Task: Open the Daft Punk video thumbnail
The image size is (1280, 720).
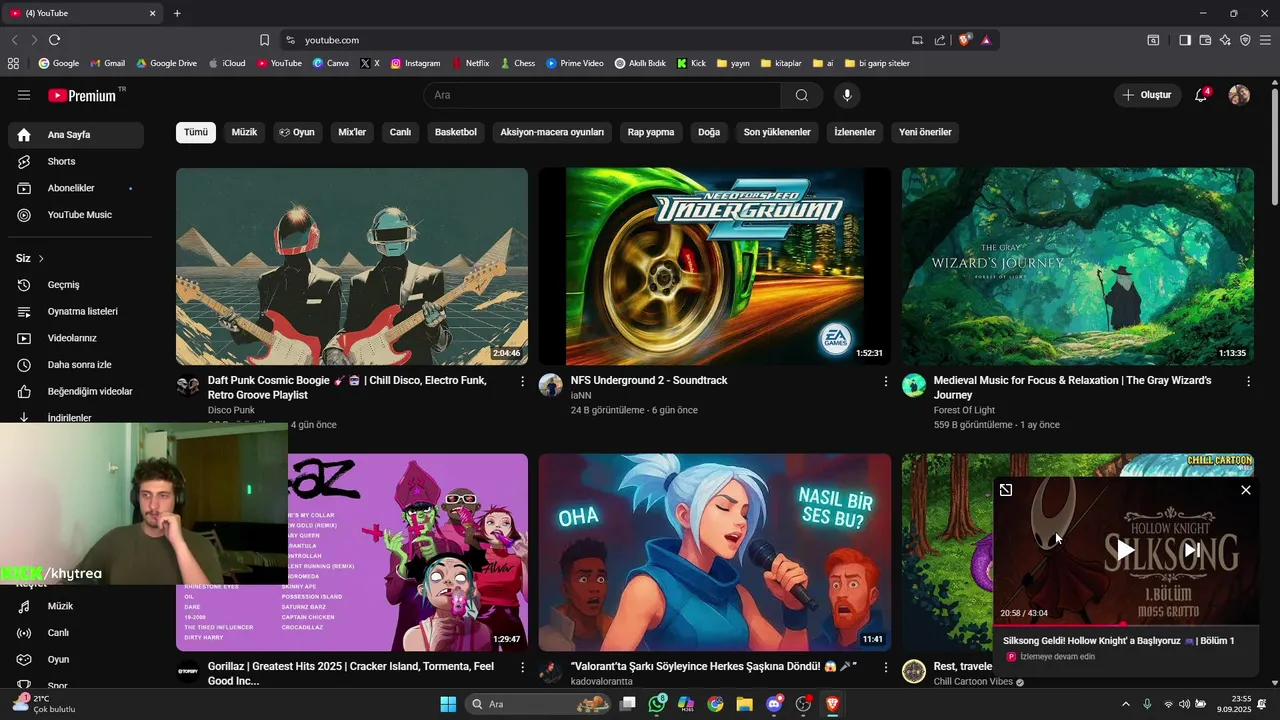Action: [x=352, y=266]
